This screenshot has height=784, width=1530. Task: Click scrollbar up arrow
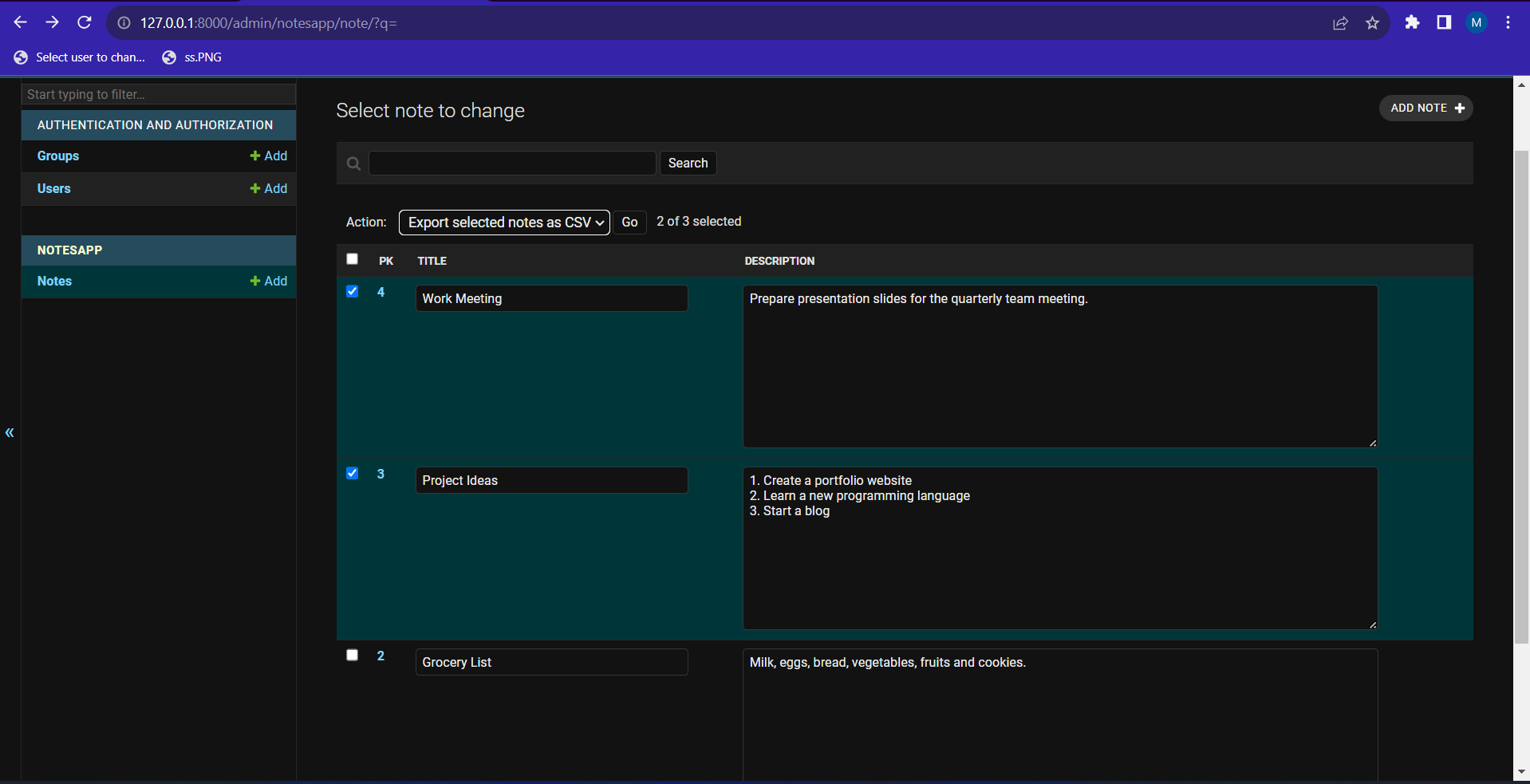tap(1521, 85)
